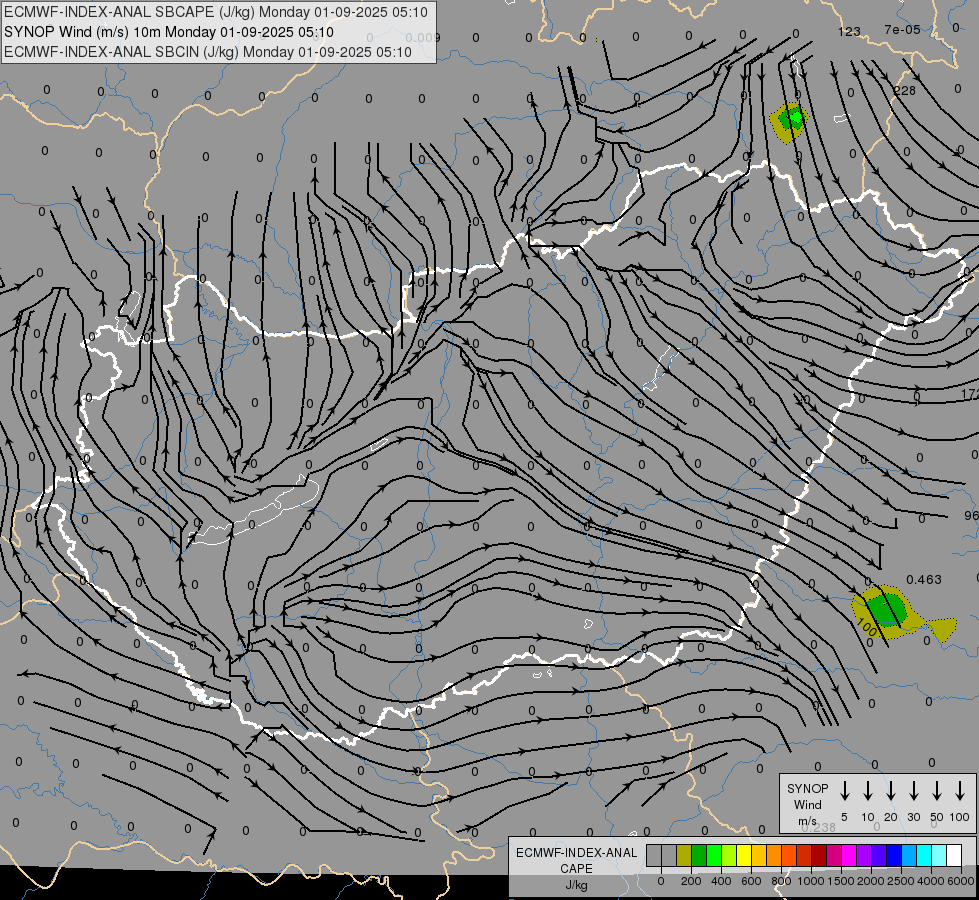Click the '123' value on the map
This screenshot has width=979, height=900.
[849, 31]
